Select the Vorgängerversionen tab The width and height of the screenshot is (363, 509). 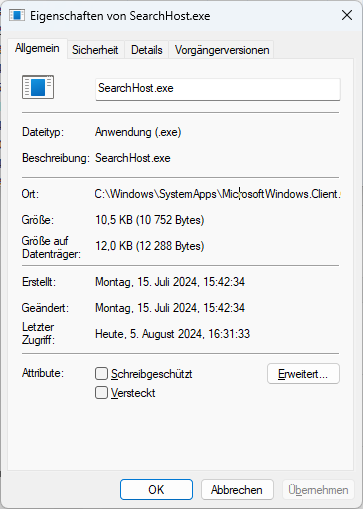222,50
